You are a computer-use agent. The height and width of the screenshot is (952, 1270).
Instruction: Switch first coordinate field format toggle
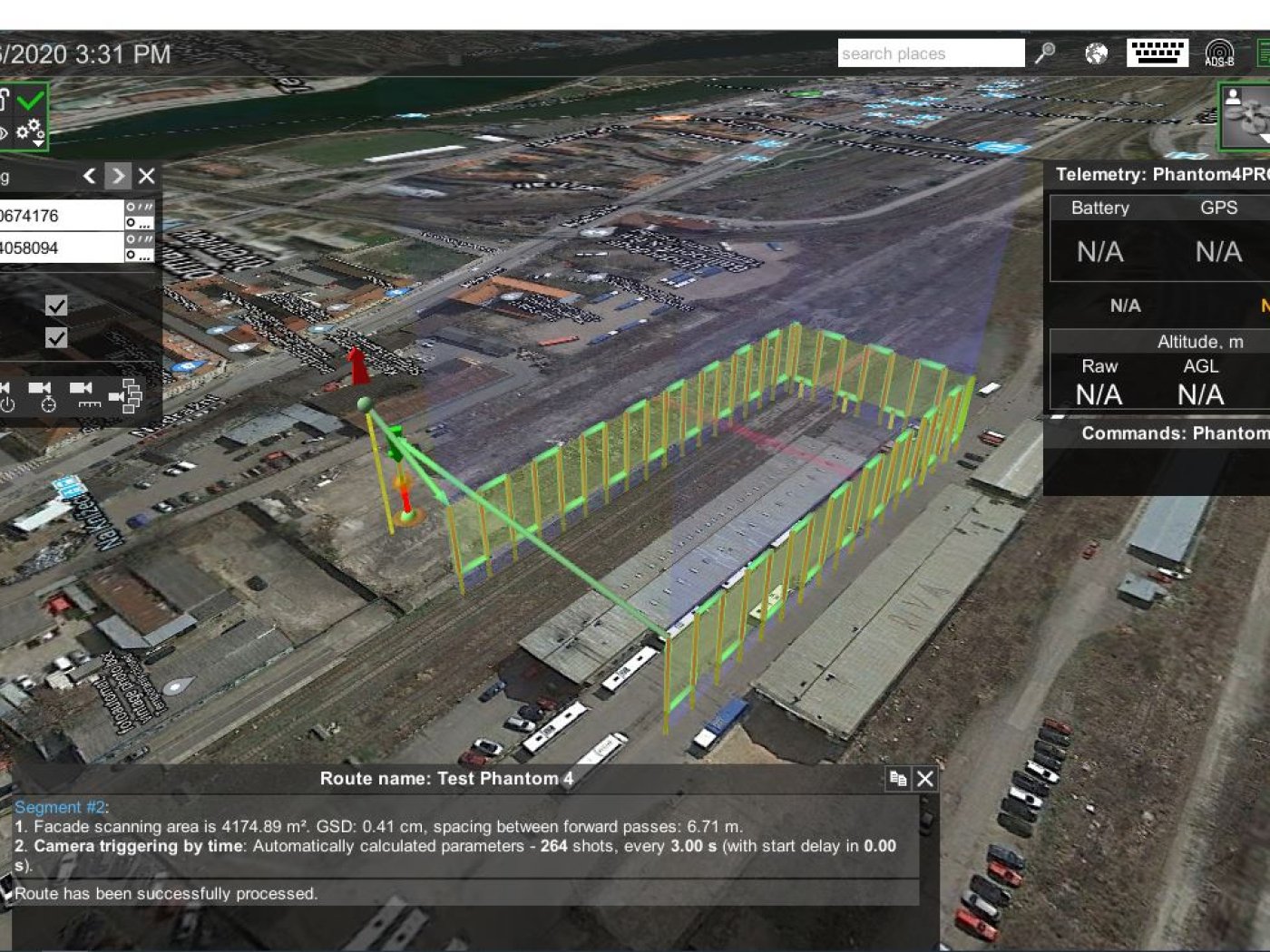pyautogui.click(x=139, y=215)
